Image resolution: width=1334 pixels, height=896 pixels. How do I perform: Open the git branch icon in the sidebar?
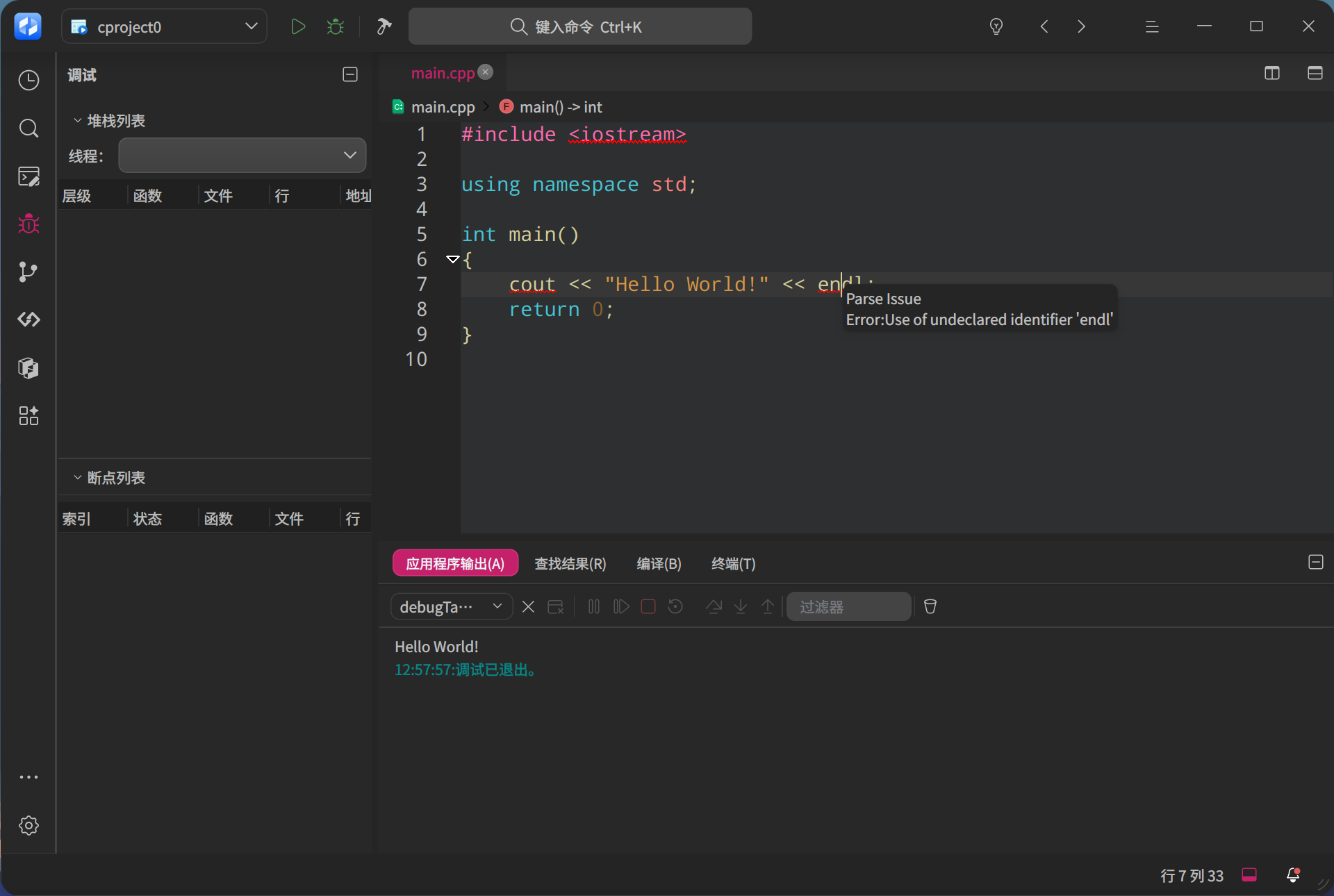coord(28,272)
